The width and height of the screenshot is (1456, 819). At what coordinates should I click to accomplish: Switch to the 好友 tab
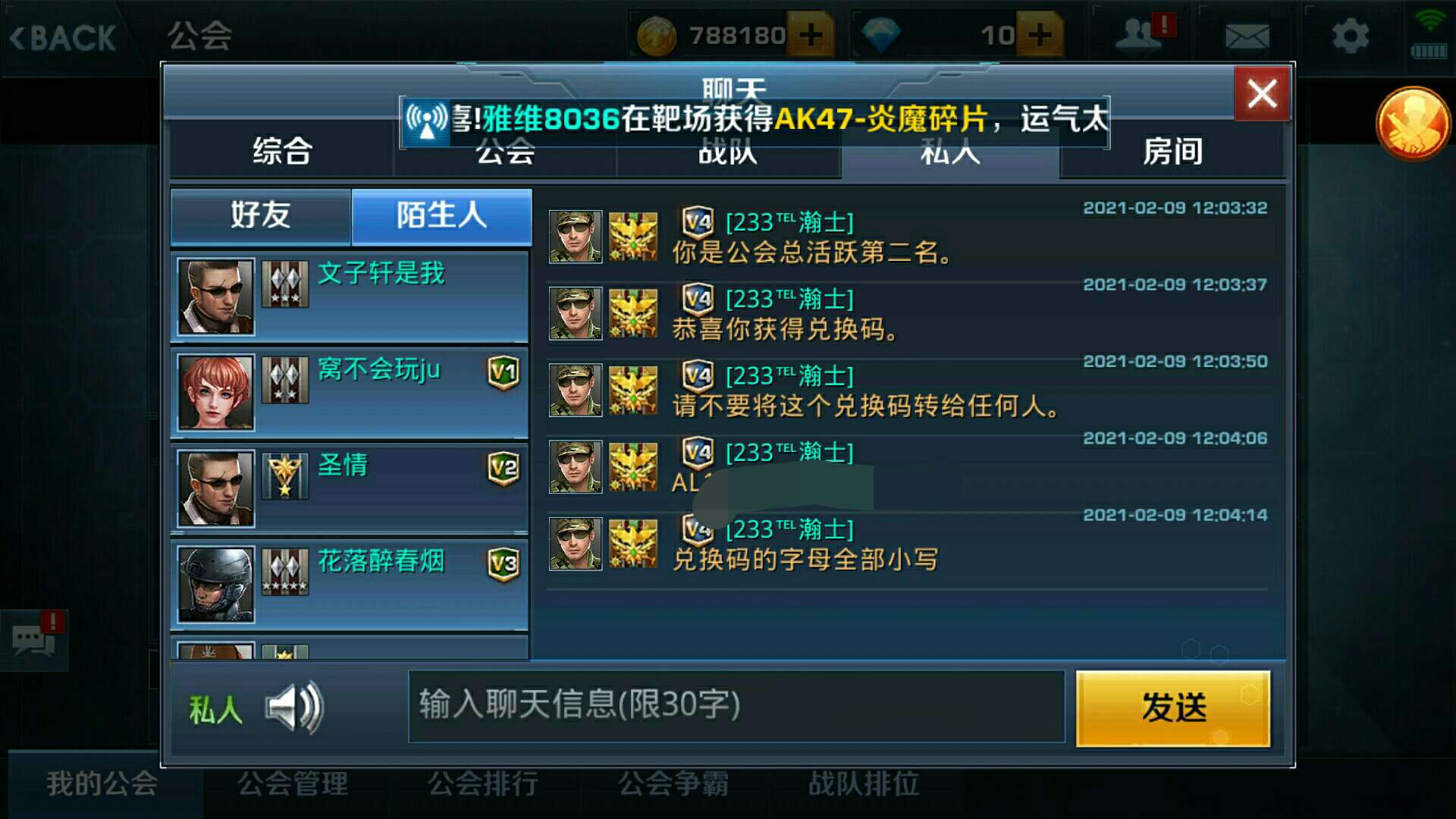261,215
